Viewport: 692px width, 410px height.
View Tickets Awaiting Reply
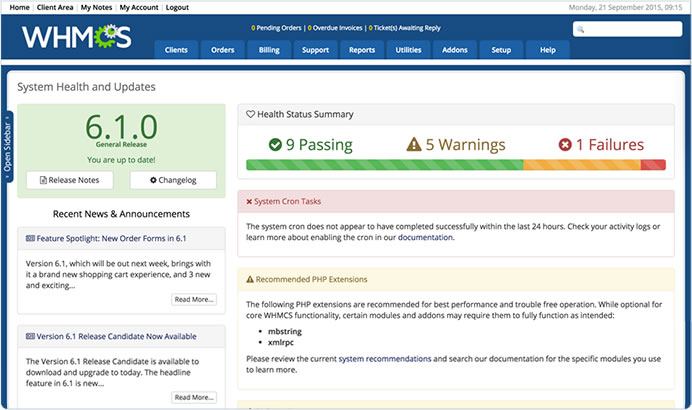pos(404,28)
